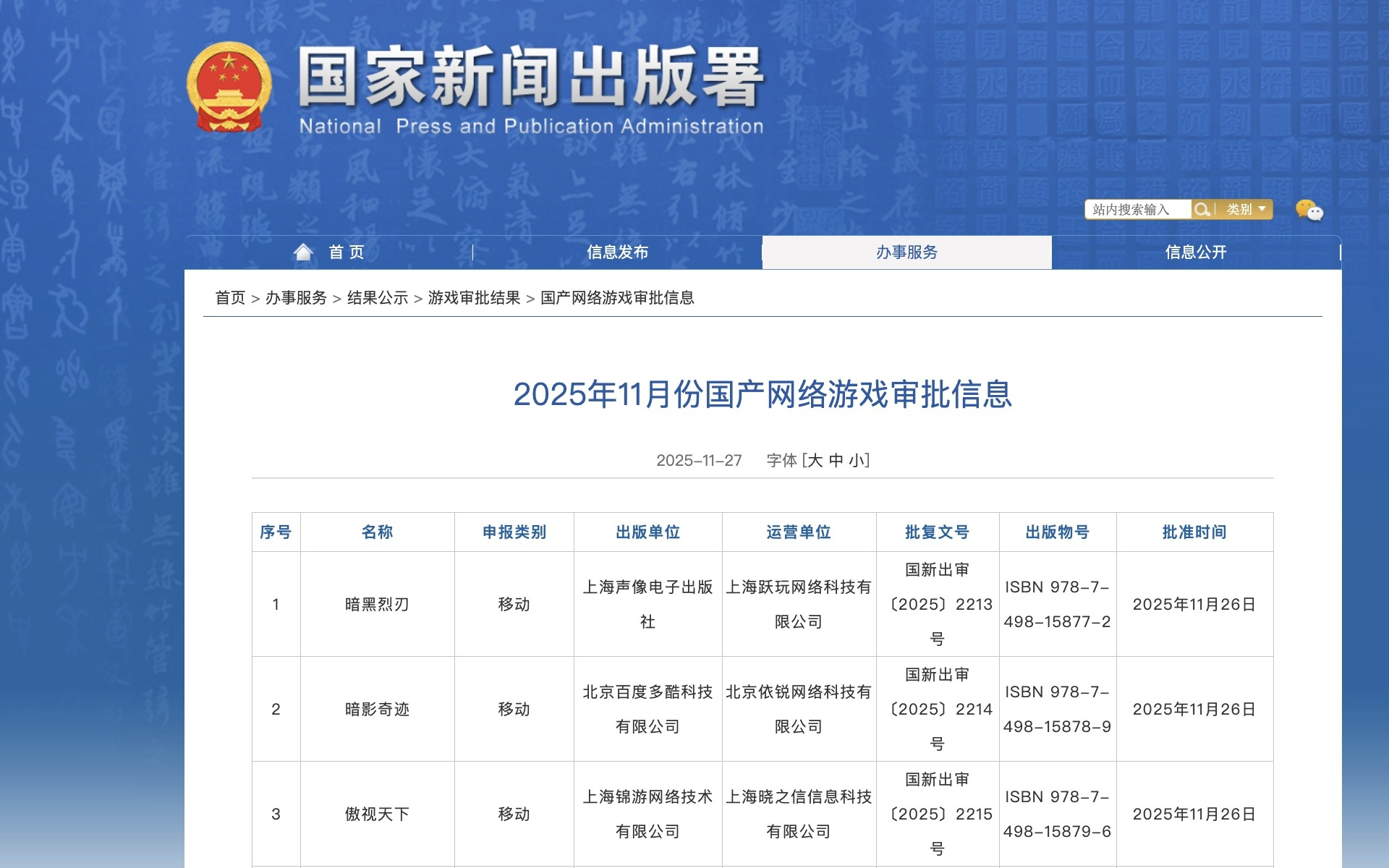
Task: Switch to the 信息公开 tab
Action: pyautogui.click(x=1197, y=252)
